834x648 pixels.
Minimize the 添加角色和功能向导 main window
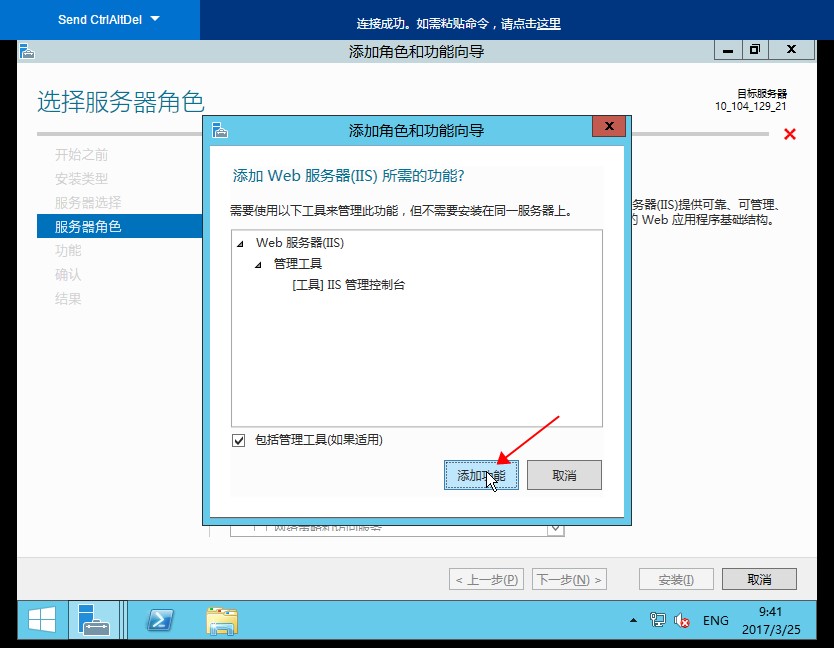(x=728, y=50)
